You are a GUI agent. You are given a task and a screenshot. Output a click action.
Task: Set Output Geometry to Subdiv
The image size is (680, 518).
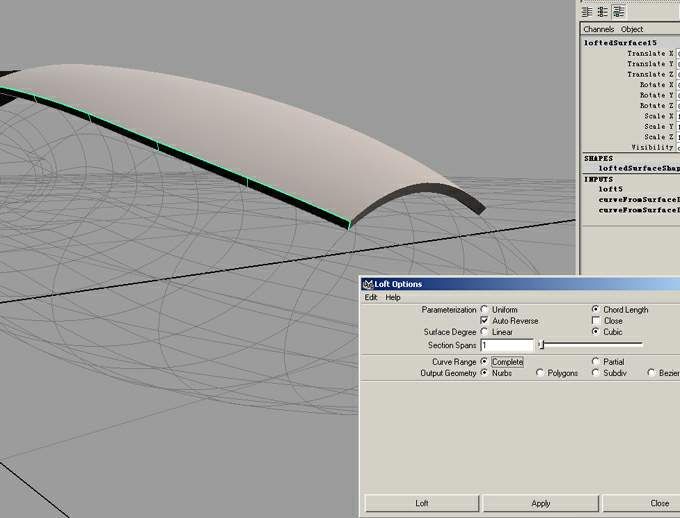coord(595,373)
